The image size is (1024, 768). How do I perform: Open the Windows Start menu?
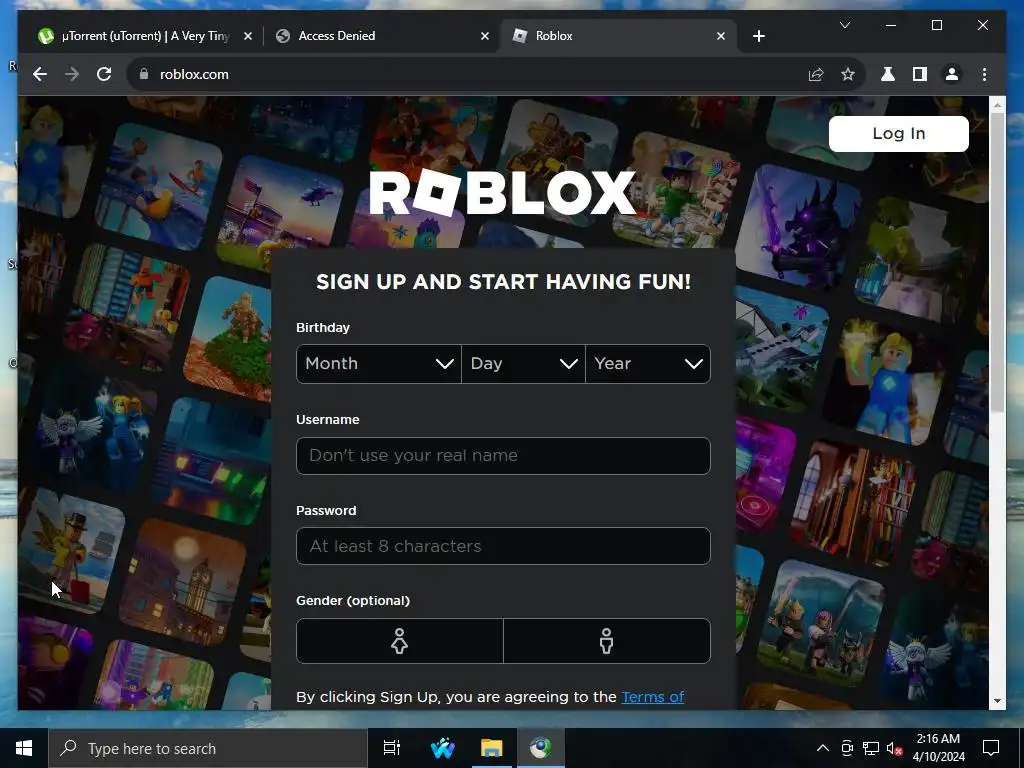[x=24, y=748]
